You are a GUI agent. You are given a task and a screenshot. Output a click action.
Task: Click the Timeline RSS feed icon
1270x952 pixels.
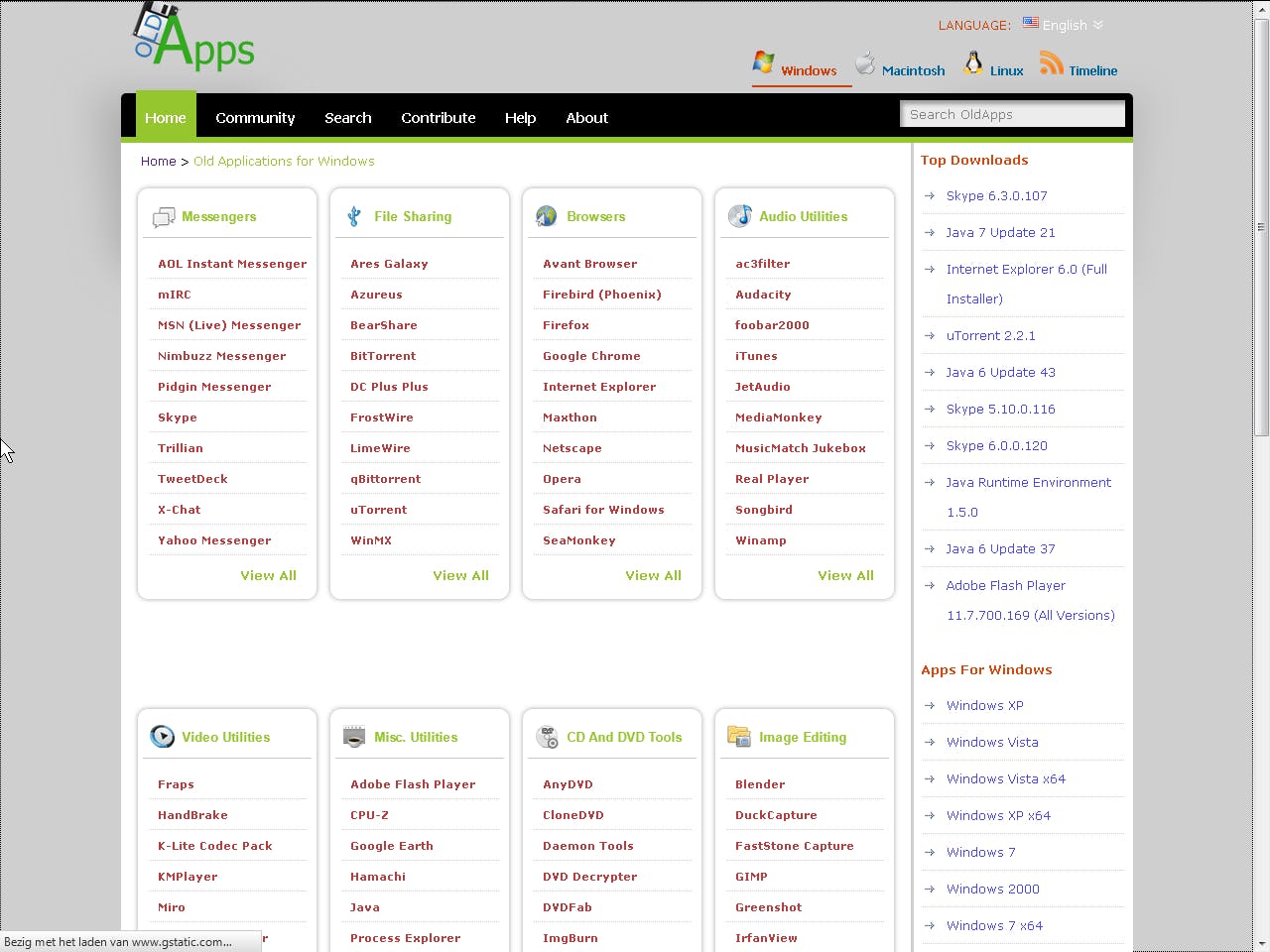[1052, 63]
